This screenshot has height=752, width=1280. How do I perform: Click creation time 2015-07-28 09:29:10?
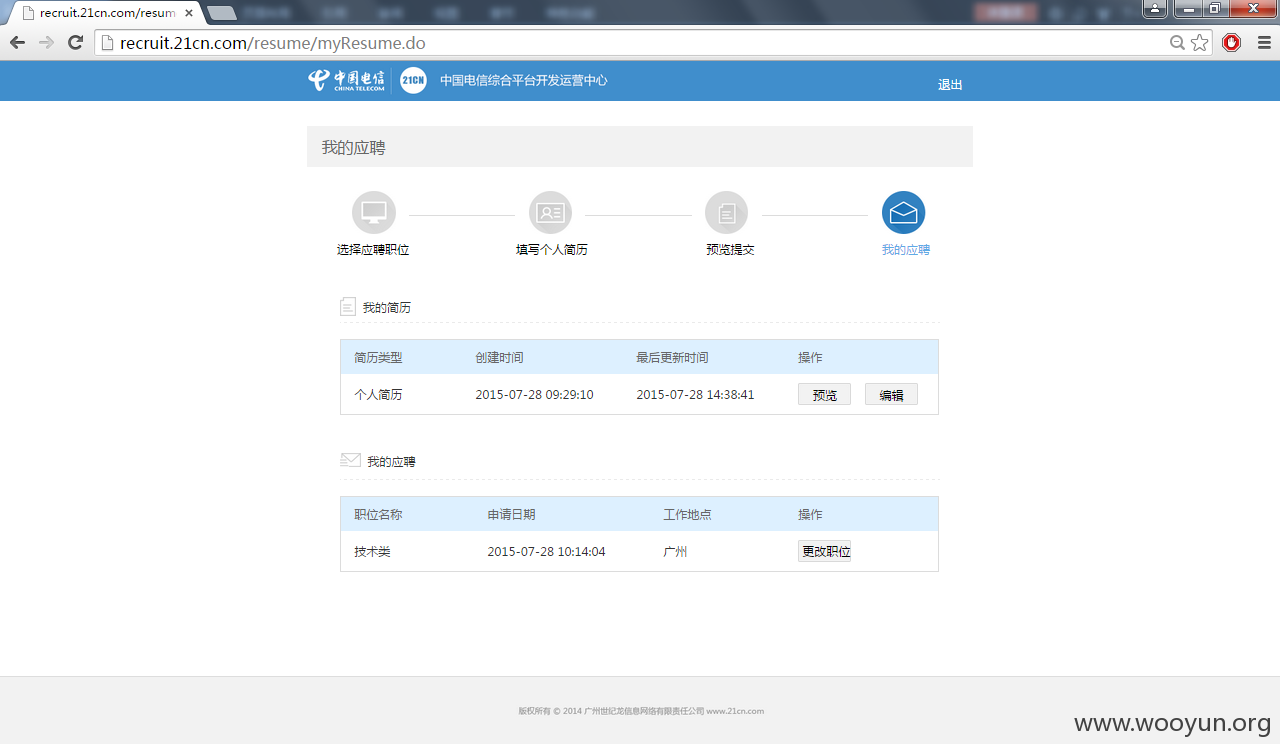click(x=534, y=395)
